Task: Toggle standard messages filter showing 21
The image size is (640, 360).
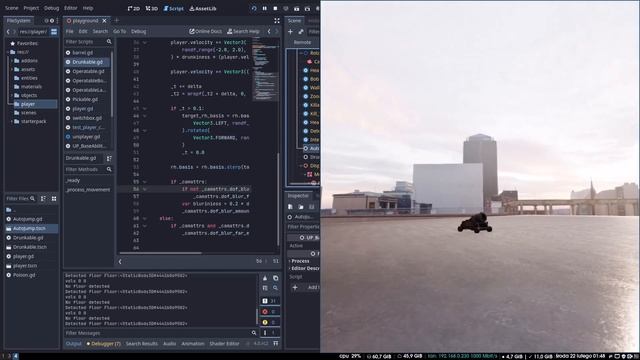Action: coord(270,301)
